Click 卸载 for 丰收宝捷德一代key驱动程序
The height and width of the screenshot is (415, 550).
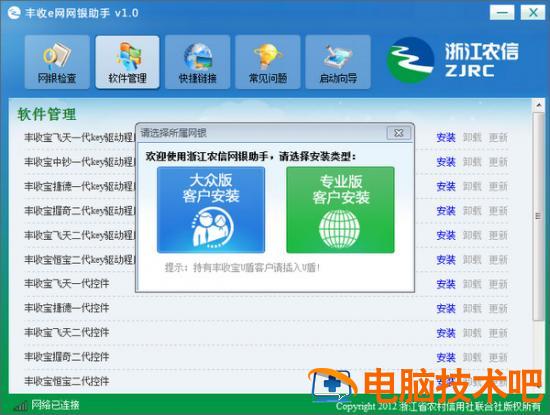coord(472,186)
